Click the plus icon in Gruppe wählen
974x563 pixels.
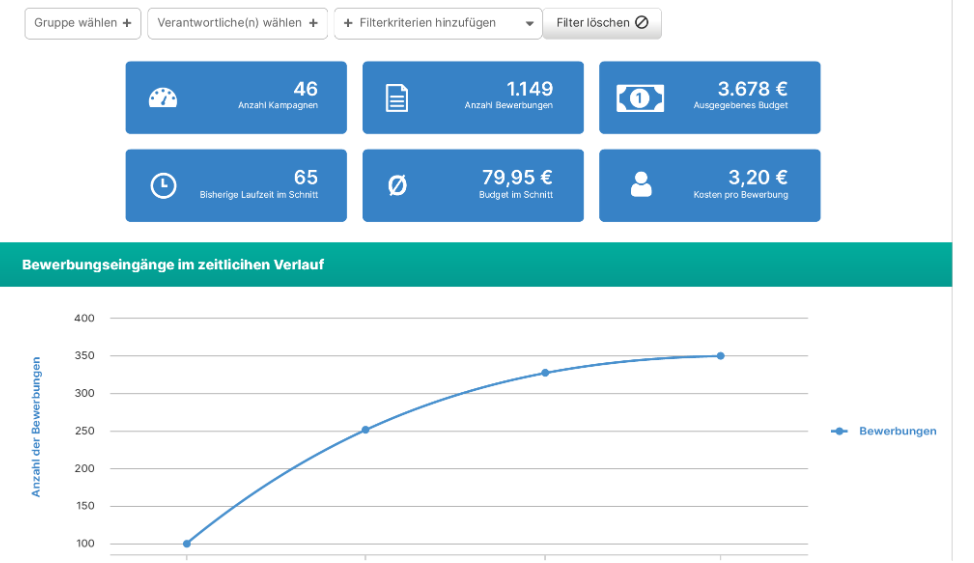[127, 23]
